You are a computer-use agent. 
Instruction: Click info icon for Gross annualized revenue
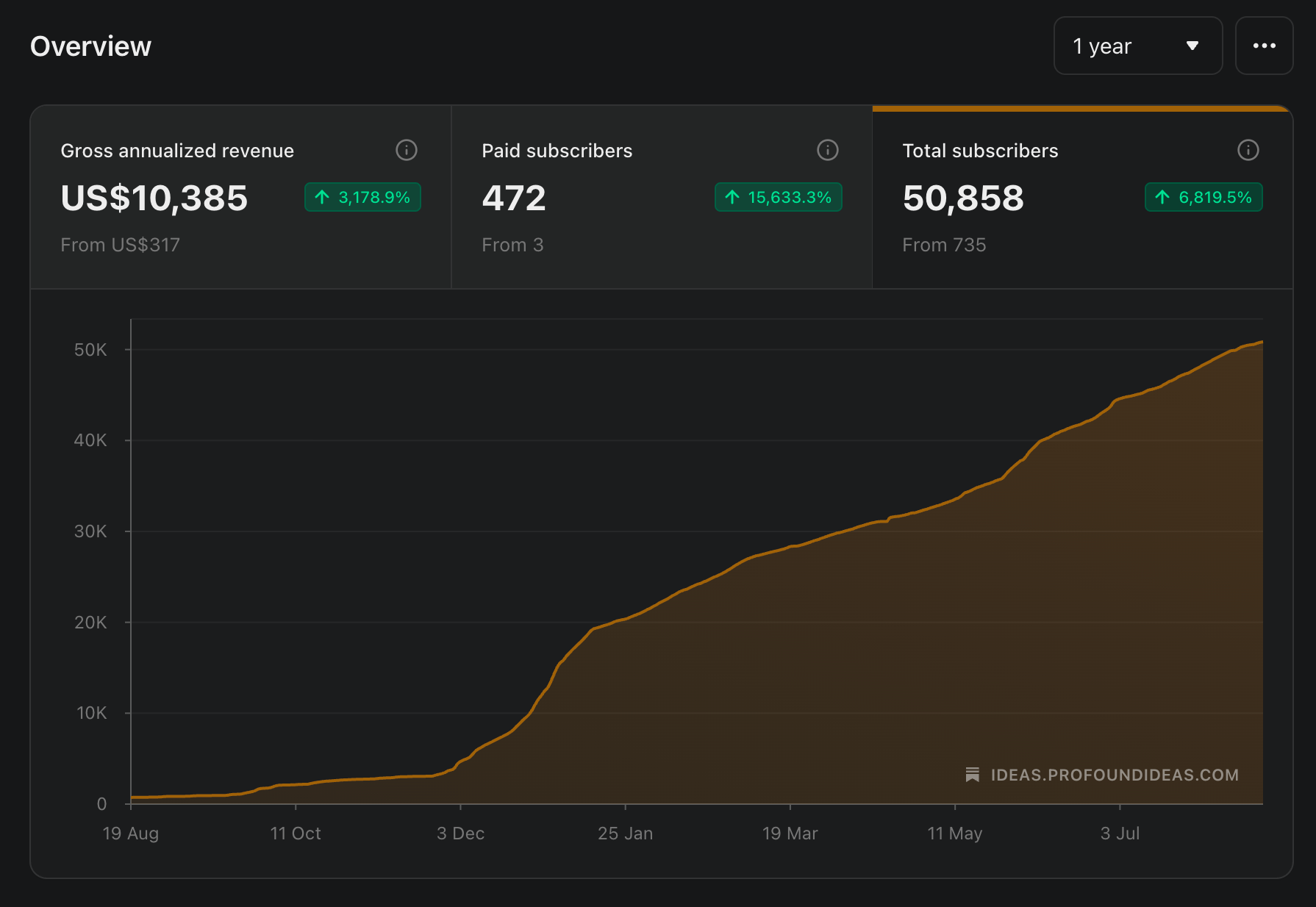[x=407, y=150]
